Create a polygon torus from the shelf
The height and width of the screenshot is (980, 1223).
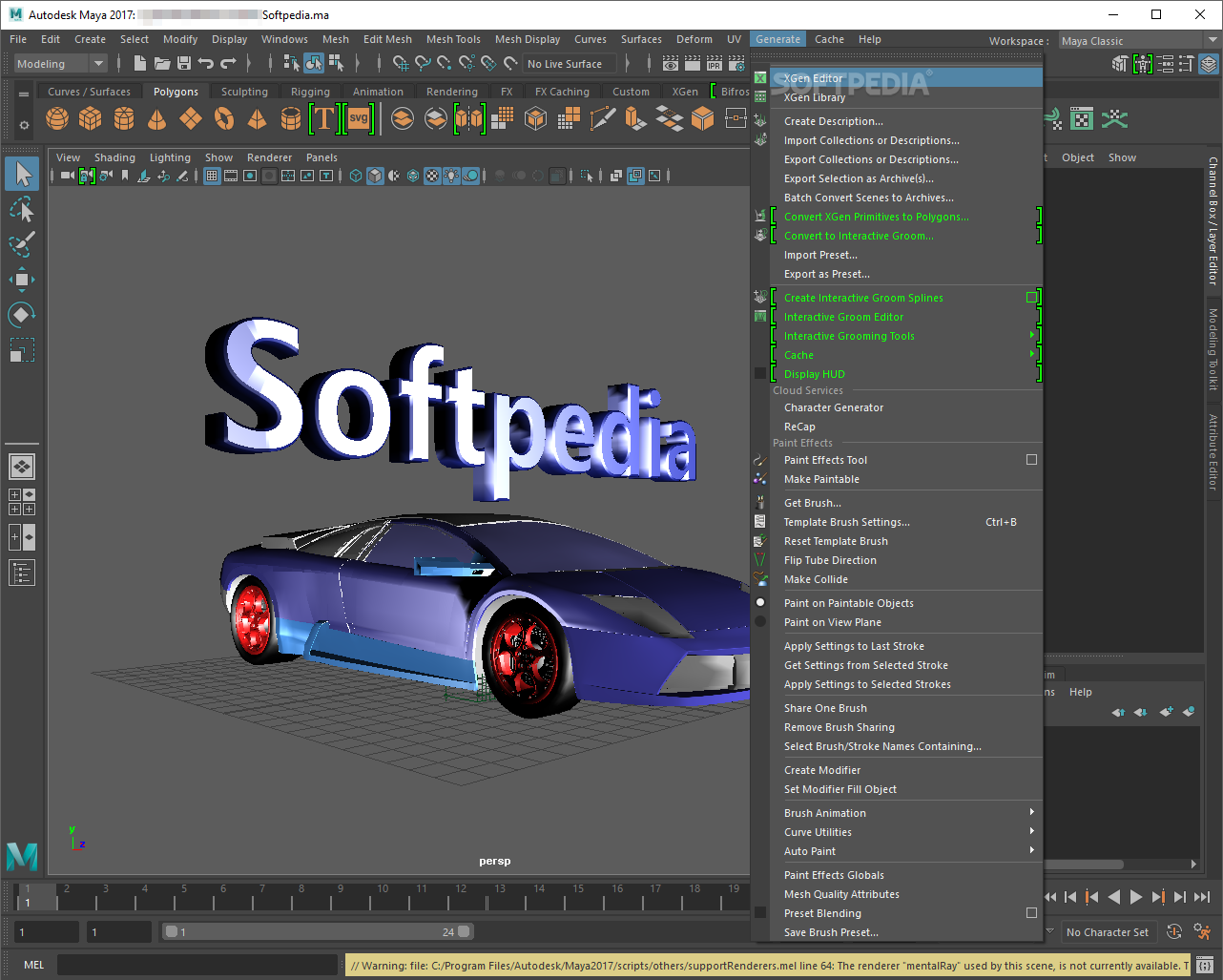tap(224, 119)
